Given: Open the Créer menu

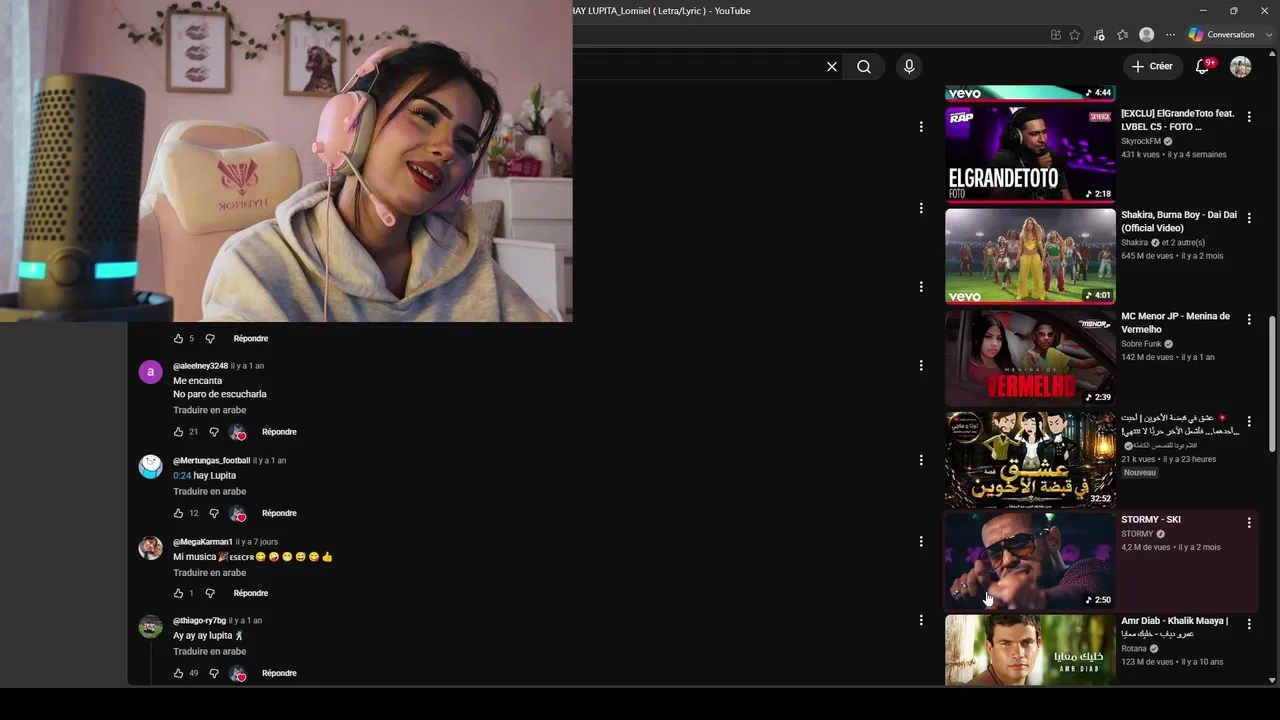Looking at the screenshot, I should [x=1152, y=67].
